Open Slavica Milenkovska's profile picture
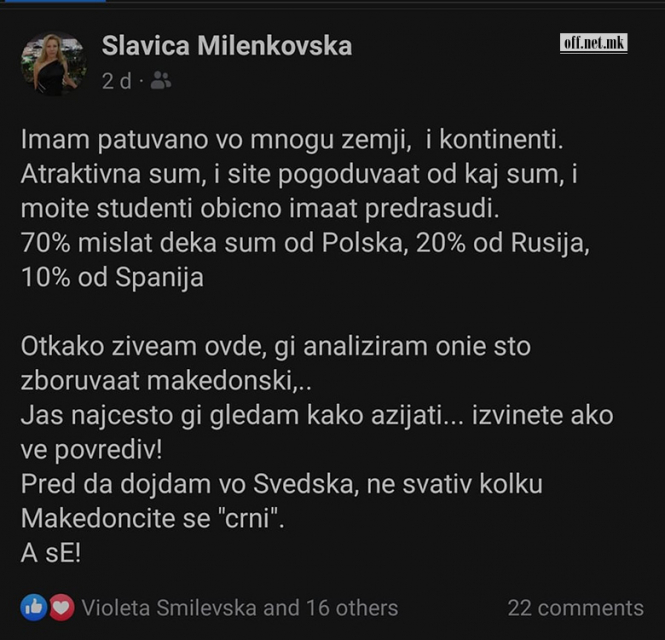The height and width of the screenshot is (640, 665). [54, 63]
